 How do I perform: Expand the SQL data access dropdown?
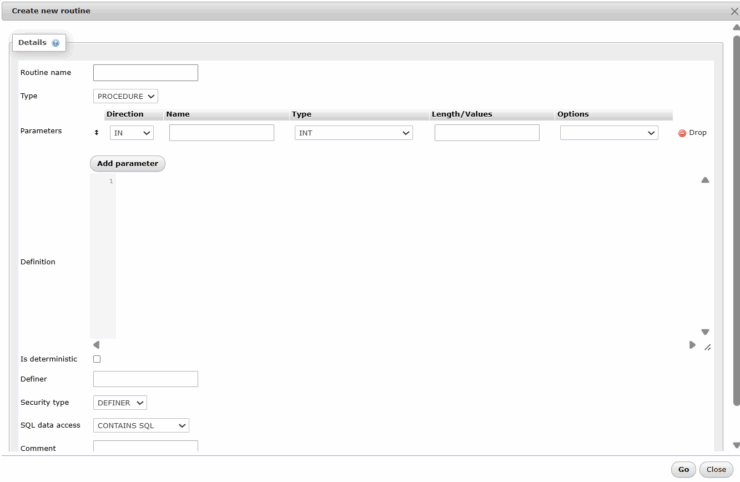141,425
